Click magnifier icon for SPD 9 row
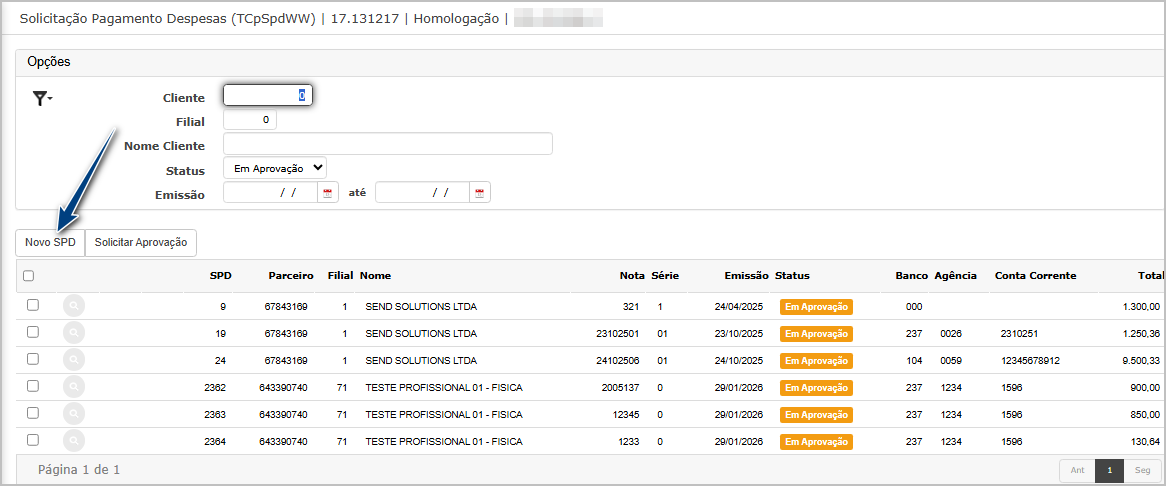Screen dimensions: 1166x486 (x=73, y=306)
